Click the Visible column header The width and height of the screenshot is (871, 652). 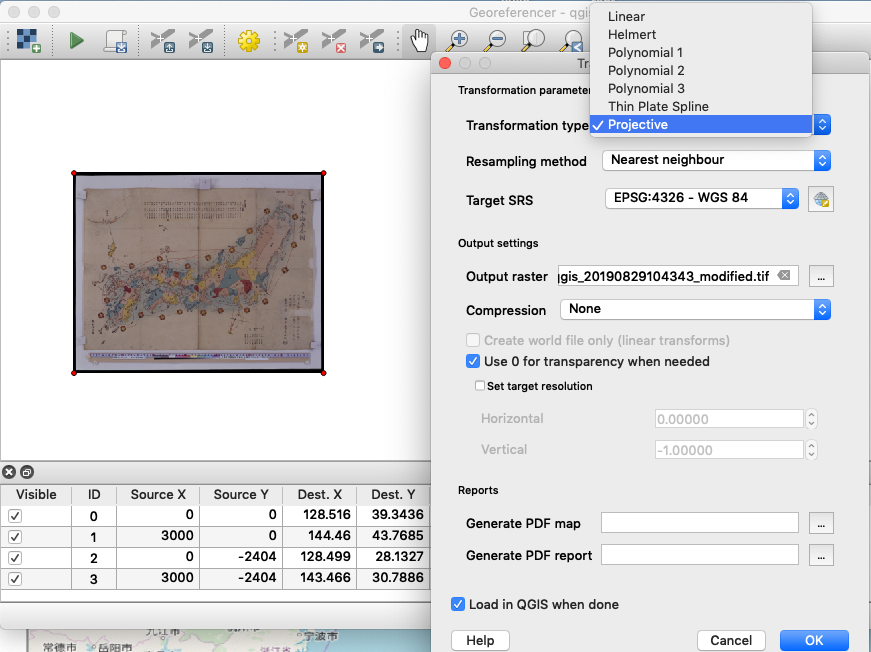click(x=36, y=494)
